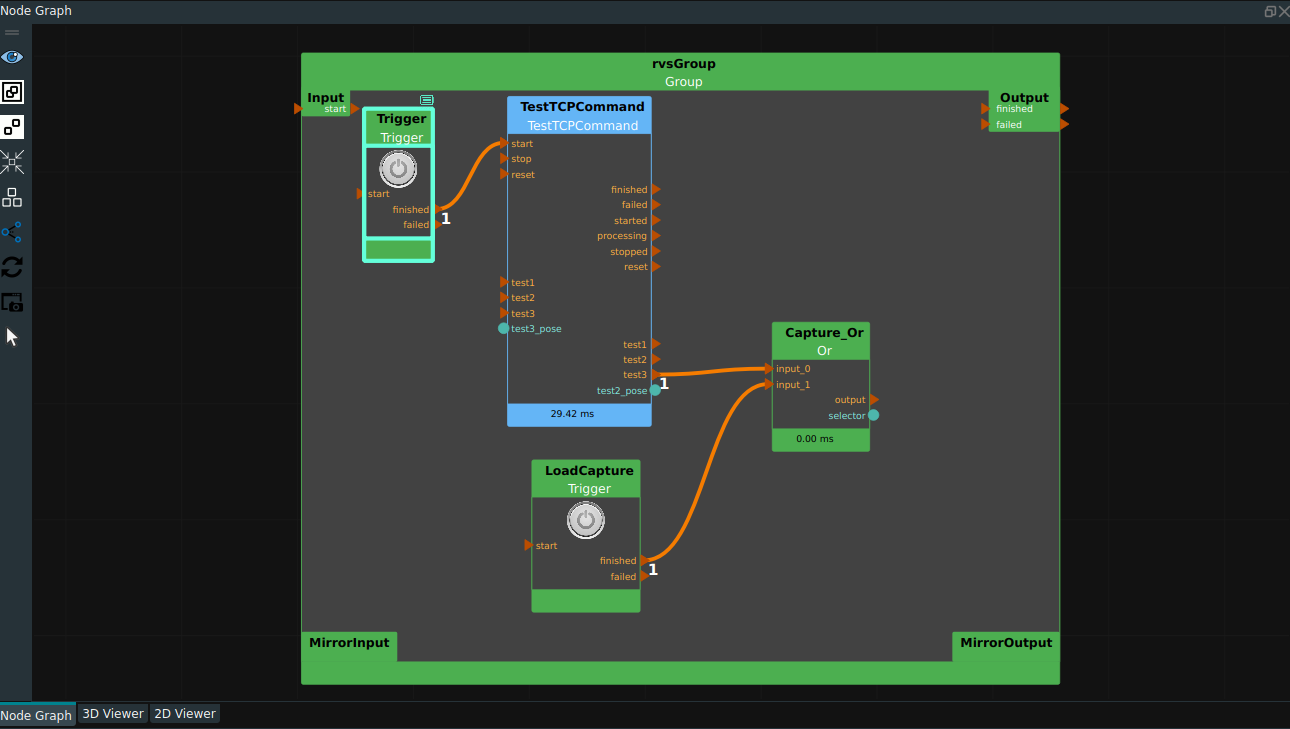Switch to the 2D Viewer tab

pyautogui.click(x=184, y=714)
